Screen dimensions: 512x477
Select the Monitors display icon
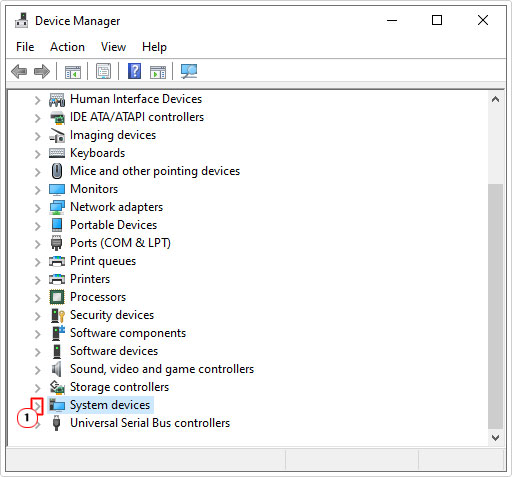click(57, 189)
